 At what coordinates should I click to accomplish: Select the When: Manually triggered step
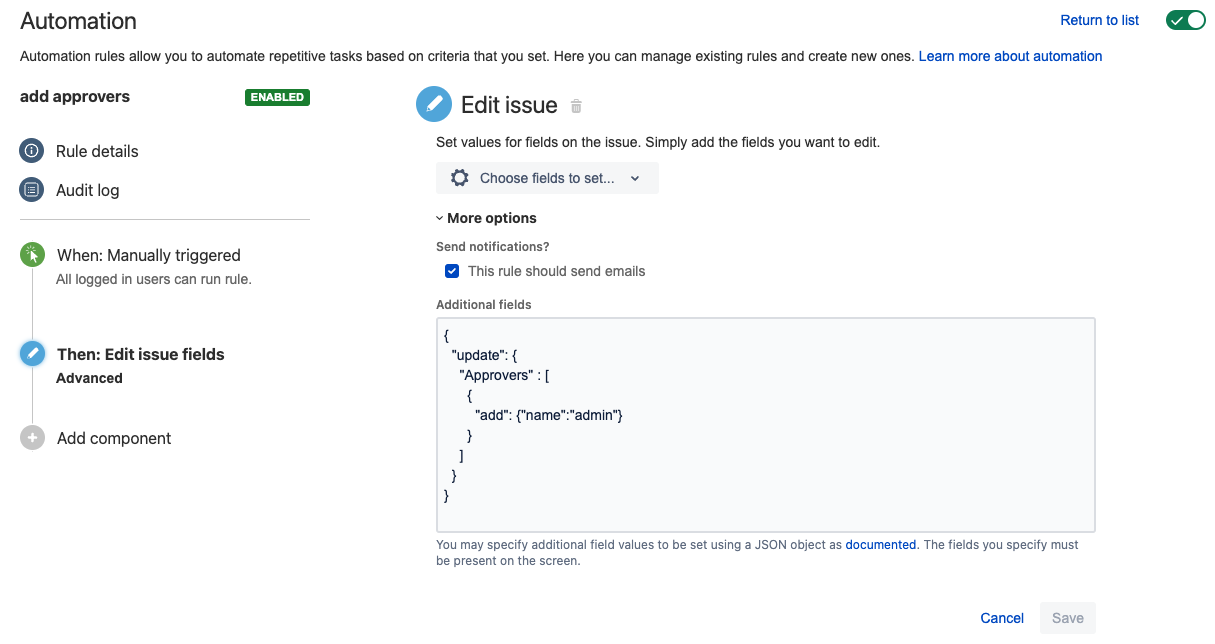coord(148,255)
